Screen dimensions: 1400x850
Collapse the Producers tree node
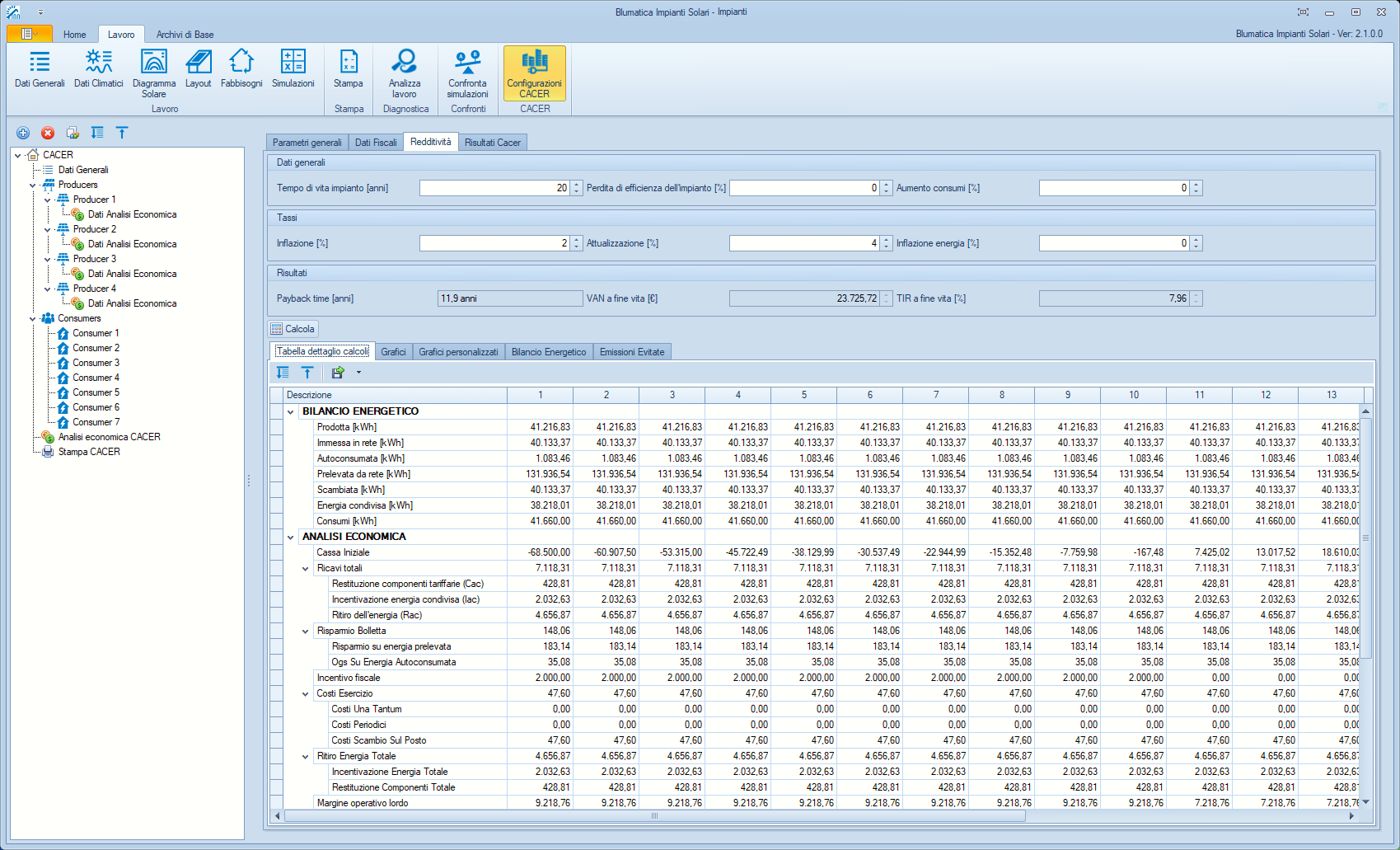click(33, 185)
